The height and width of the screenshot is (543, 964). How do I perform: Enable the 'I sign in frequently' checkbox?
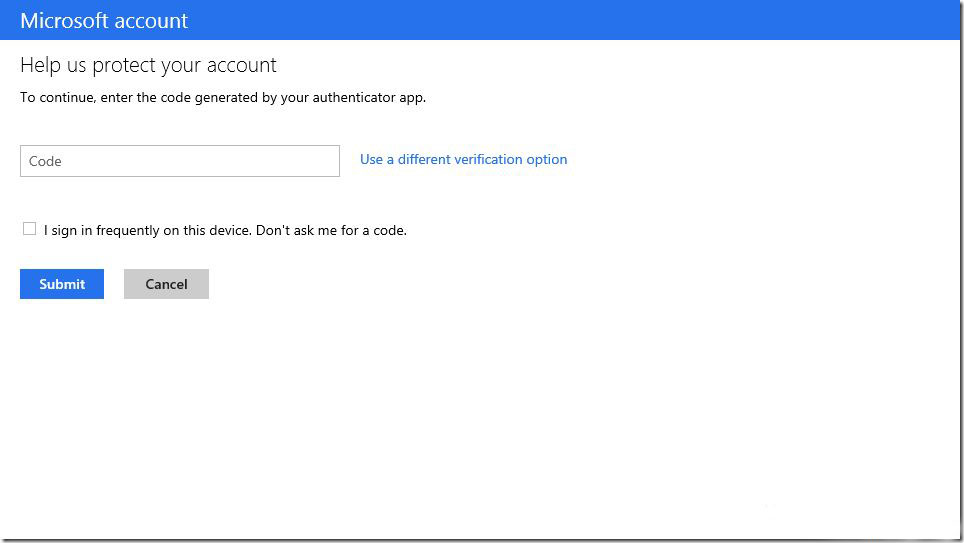click(x=29, y=229)
